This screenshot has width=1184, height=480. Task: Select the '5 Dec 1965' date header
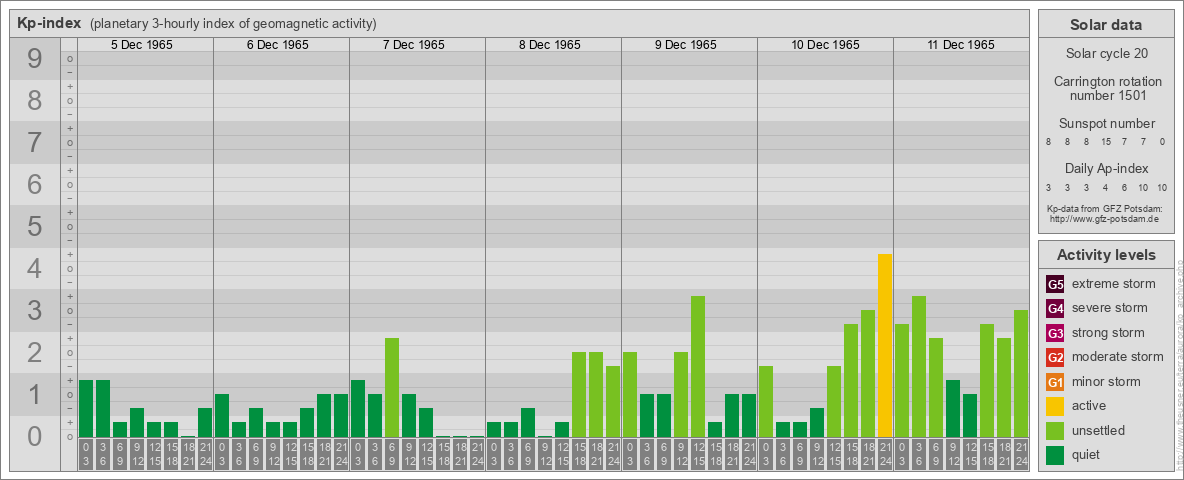click(x=142, y=45)
